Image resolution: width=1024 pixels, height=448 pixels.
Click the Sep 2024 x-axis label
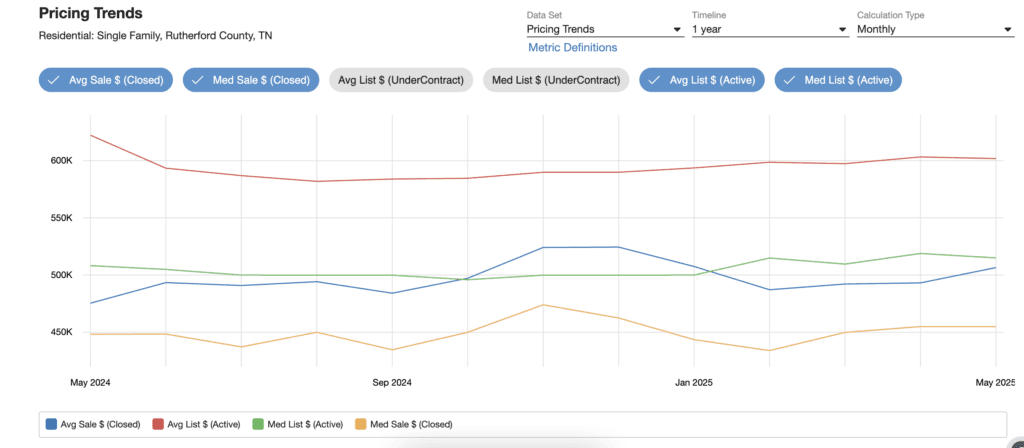[392, 382]
